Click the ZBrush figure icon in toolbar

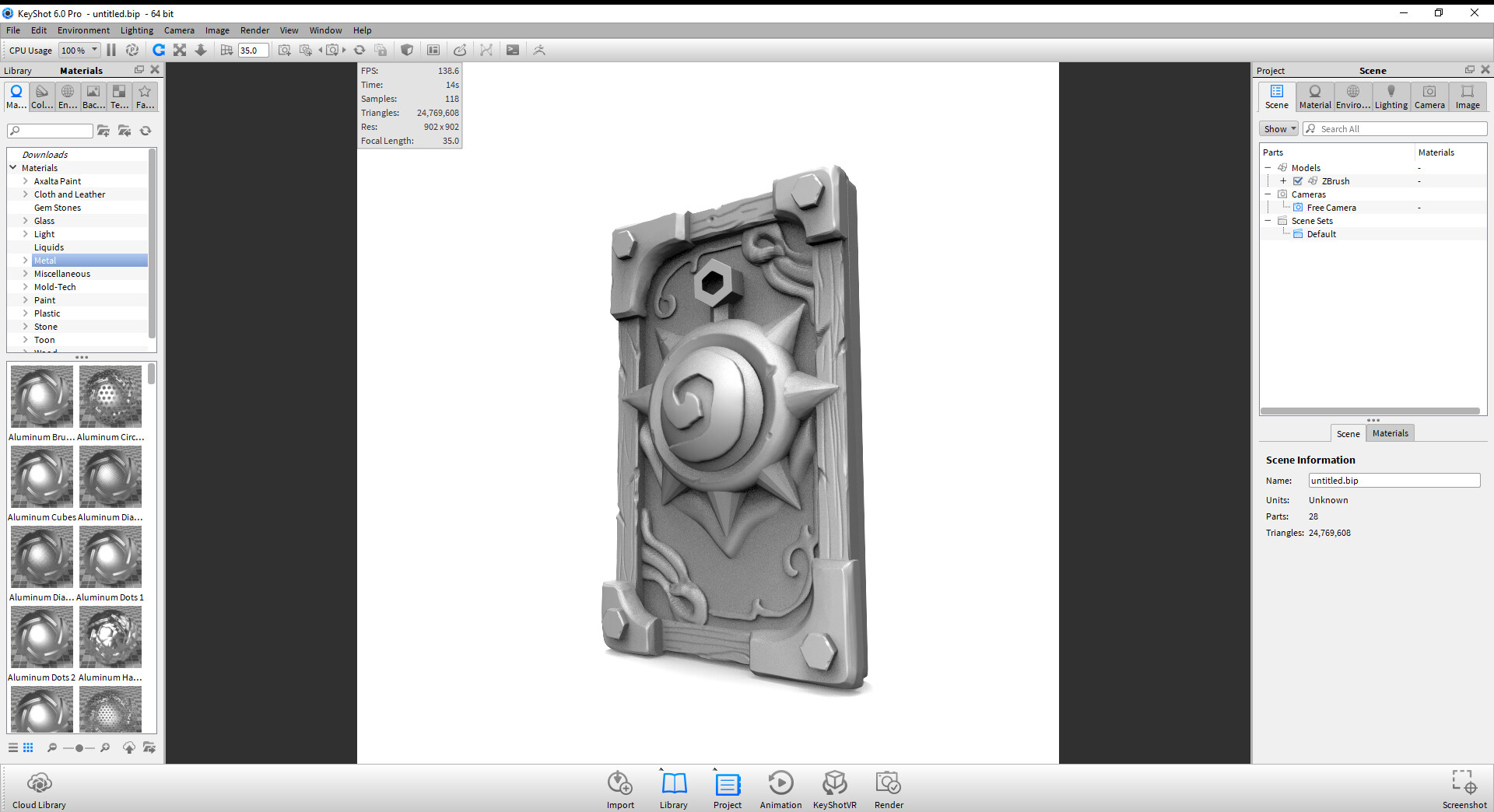(539, 50)
